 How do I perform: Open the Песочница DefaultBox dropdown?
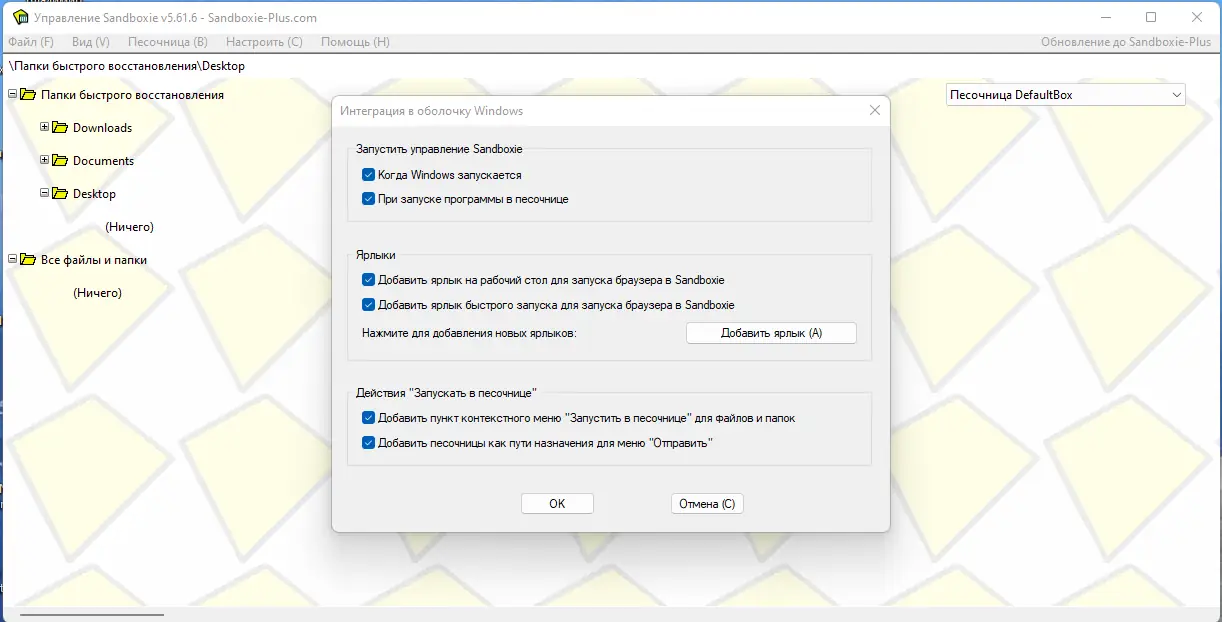[x=1065, y=95]
